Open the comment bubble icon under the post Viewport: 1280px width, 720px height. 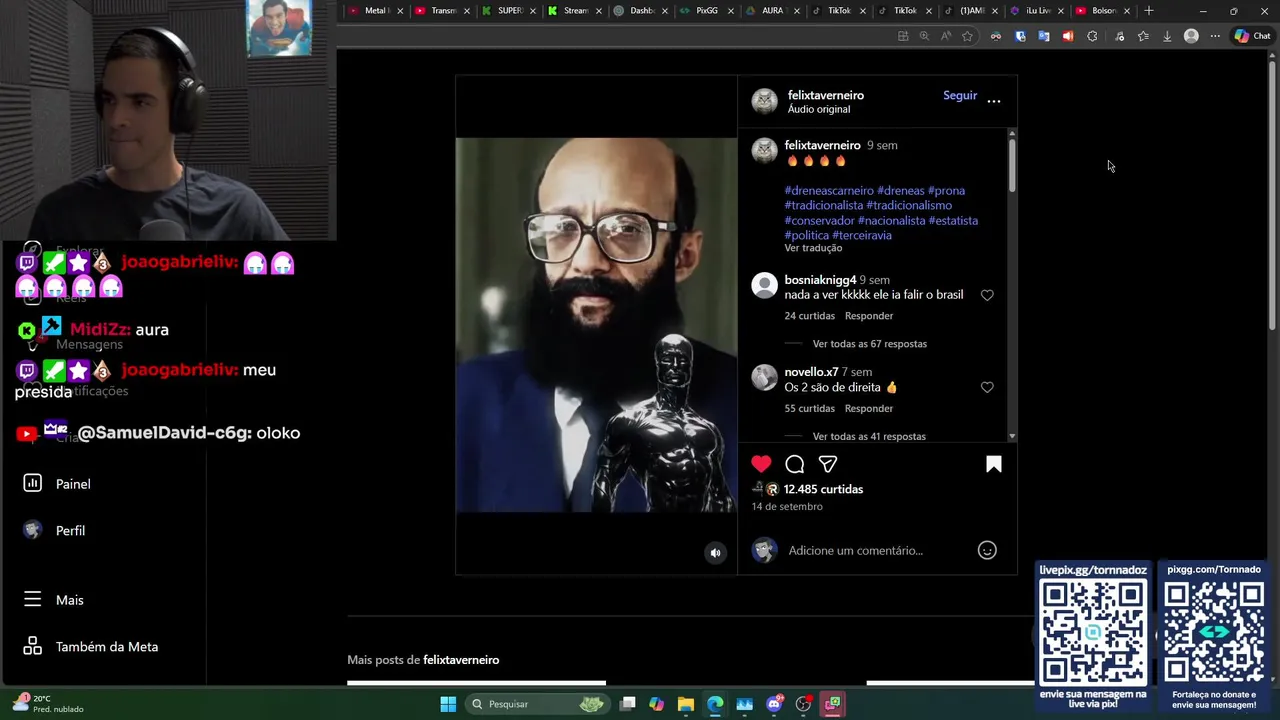(x=795, y=464)
